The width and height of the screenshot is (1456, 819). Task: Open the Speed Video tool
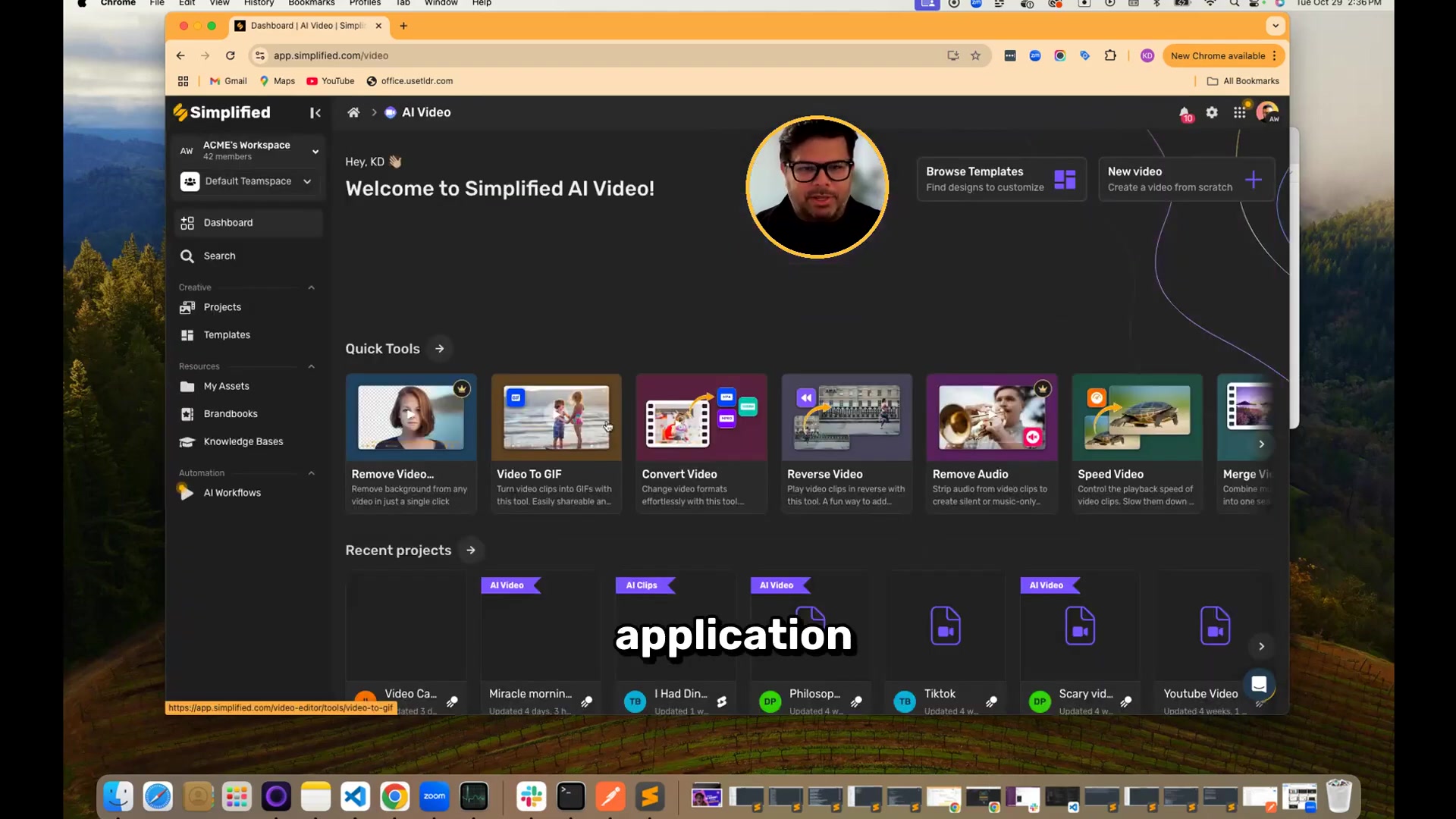pos(1137,443)
